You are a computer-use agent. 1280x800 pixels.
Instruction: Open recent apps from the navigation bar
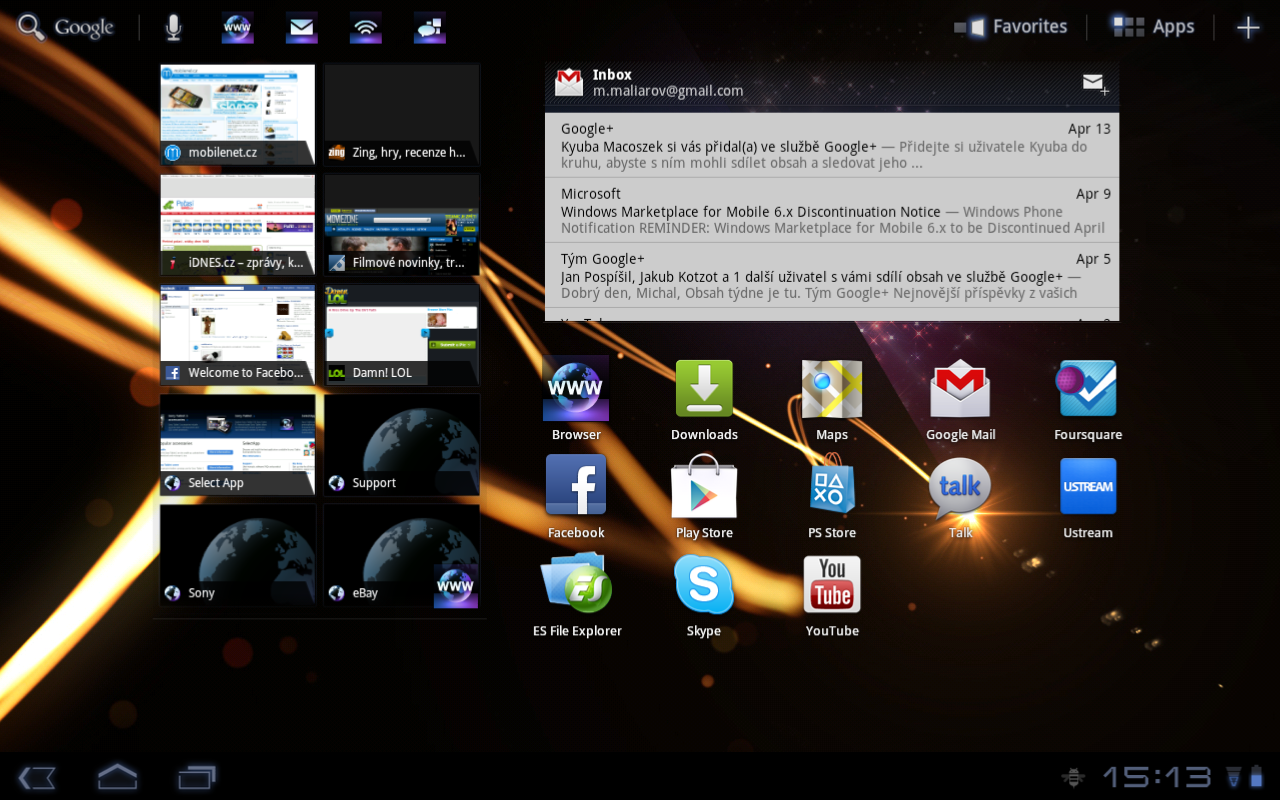tap(196, 777)
